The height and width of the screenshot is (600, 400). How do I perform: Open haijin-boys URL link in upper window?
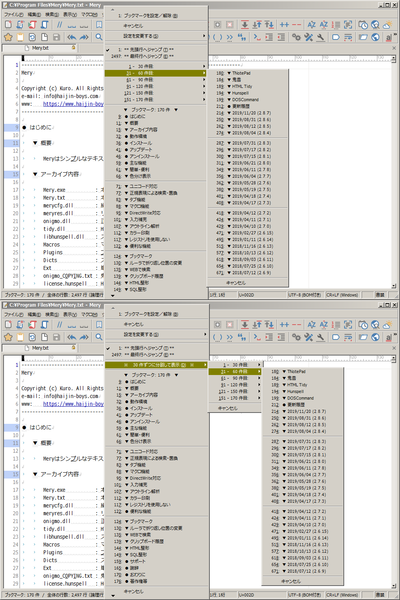(x=73, y=104)
